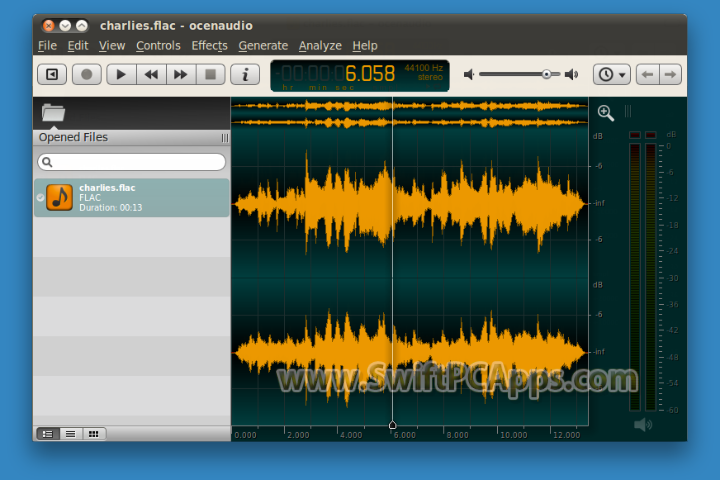Switch to grid thumbnail view

pyautogui.click(x=94, y=434)
